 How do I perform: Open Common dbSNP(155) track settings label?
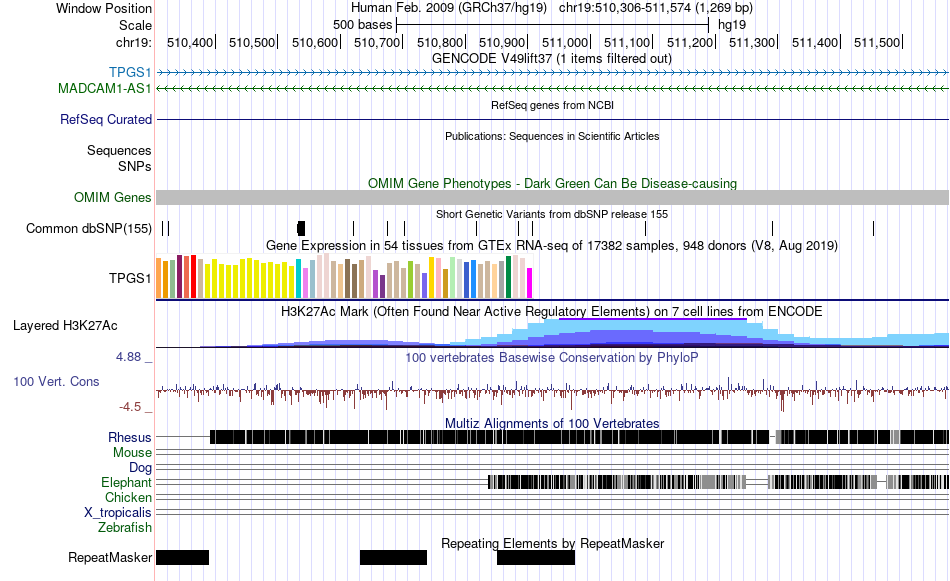[x=88, y=228]
